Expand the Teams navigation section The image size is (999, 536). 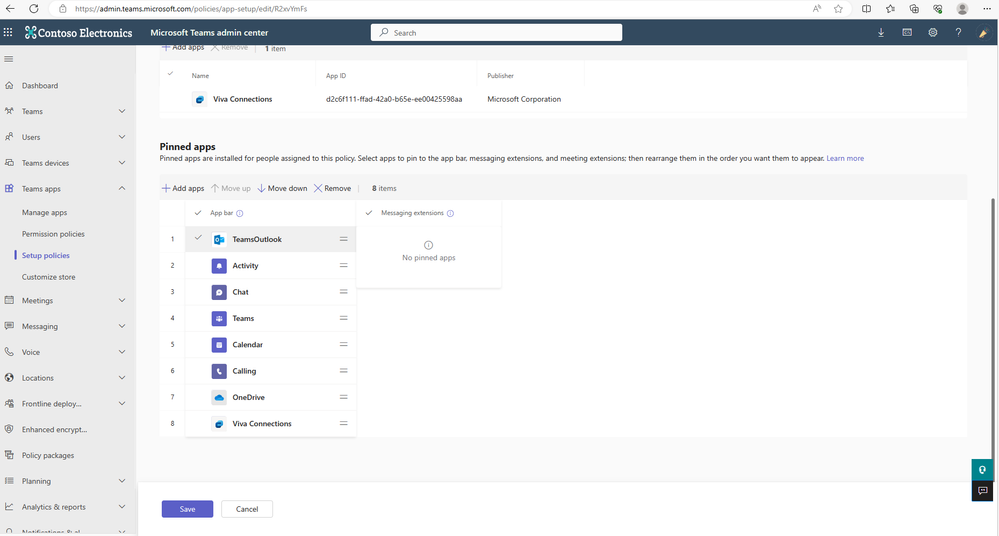tap(122, 111)
